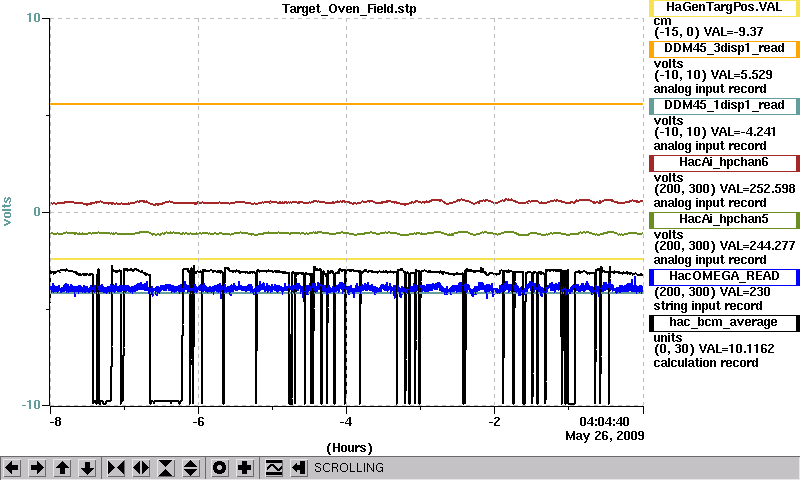Zoom out the time axis (outward triangles)
The image size is (800, 480).
(141, 468)
